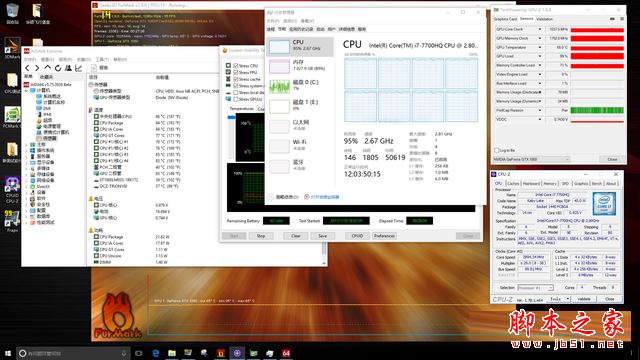Open Caches tab in CPU-Z
Viewport: 640px width, 360px height.
513,184
